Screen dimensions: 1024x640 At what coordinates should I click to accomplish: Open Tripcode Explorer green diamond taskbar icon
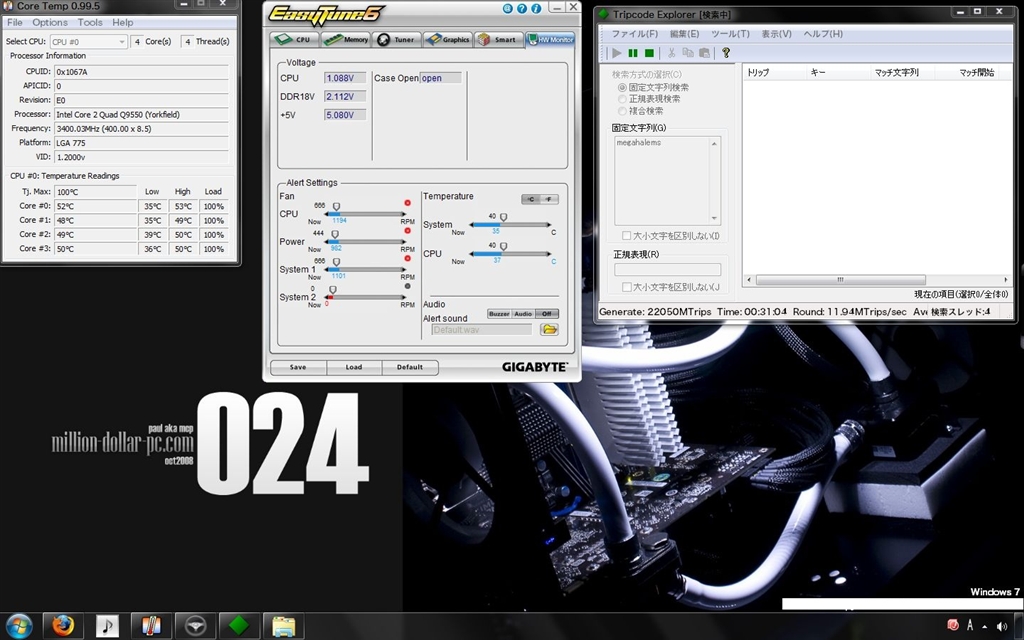click(x=239, y=626)
